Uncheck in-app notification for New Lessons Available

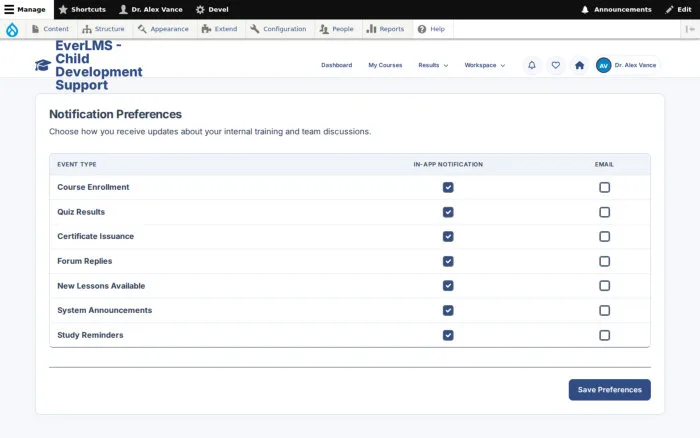(x=448, y=286)
